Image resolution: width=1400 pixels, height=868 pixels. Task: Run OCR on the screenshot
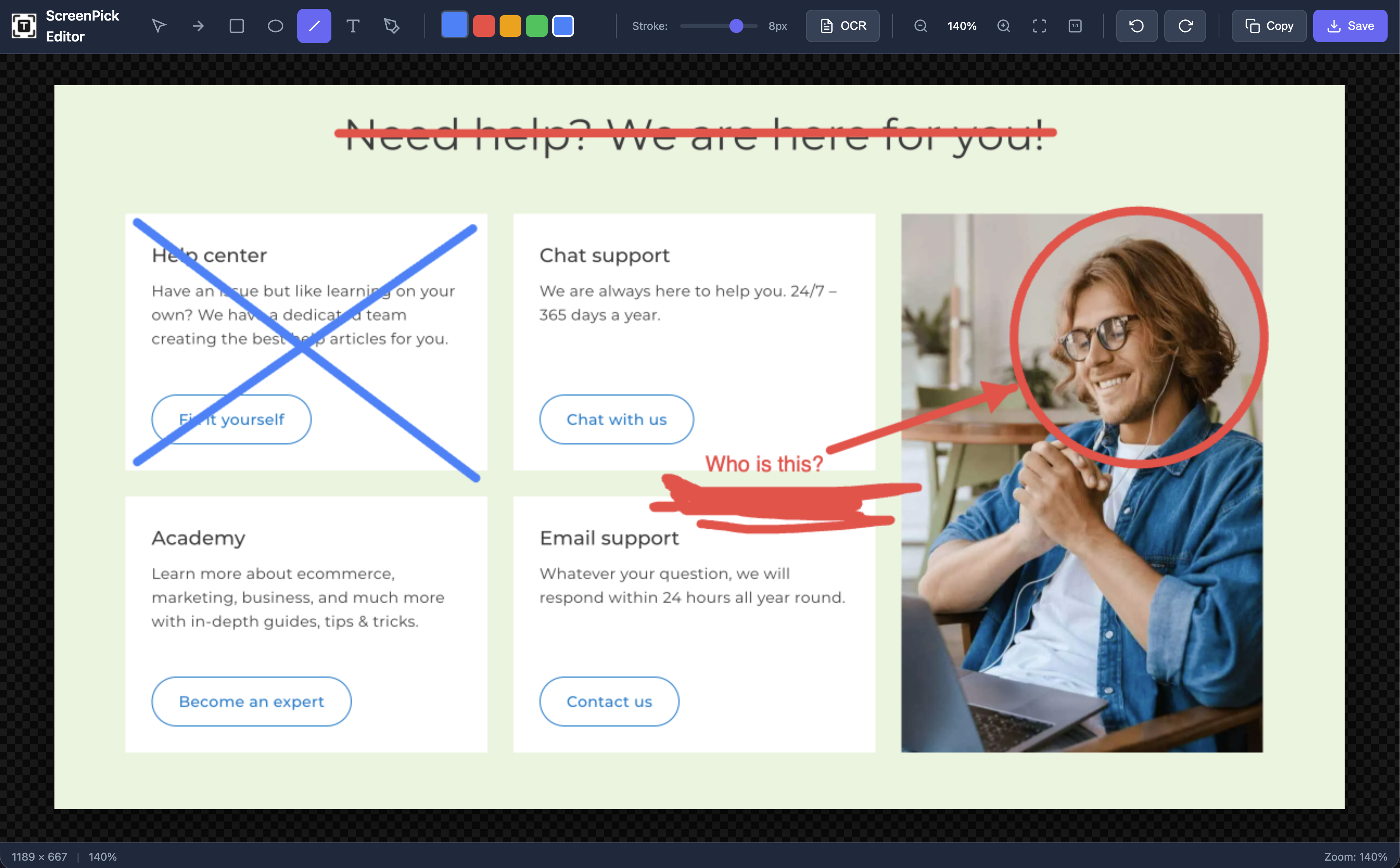[842, 25]
